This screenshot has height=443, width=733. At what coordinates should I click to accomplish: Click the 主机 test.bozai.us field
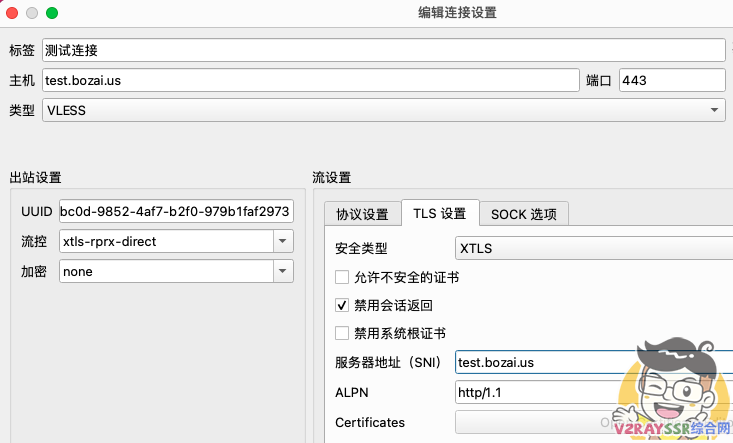[310, 80]
